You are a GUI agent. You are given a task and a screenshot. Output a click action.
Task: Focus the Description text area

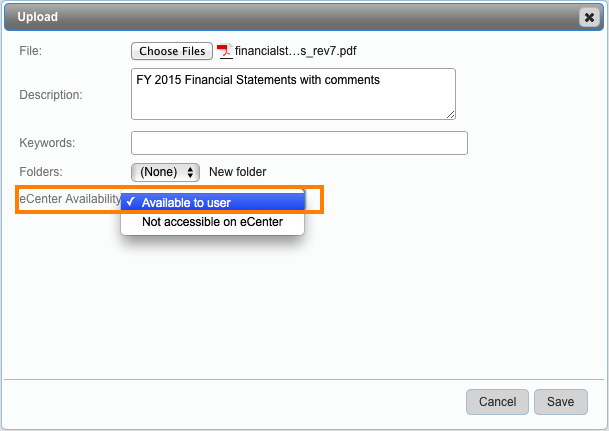point(293,94)
